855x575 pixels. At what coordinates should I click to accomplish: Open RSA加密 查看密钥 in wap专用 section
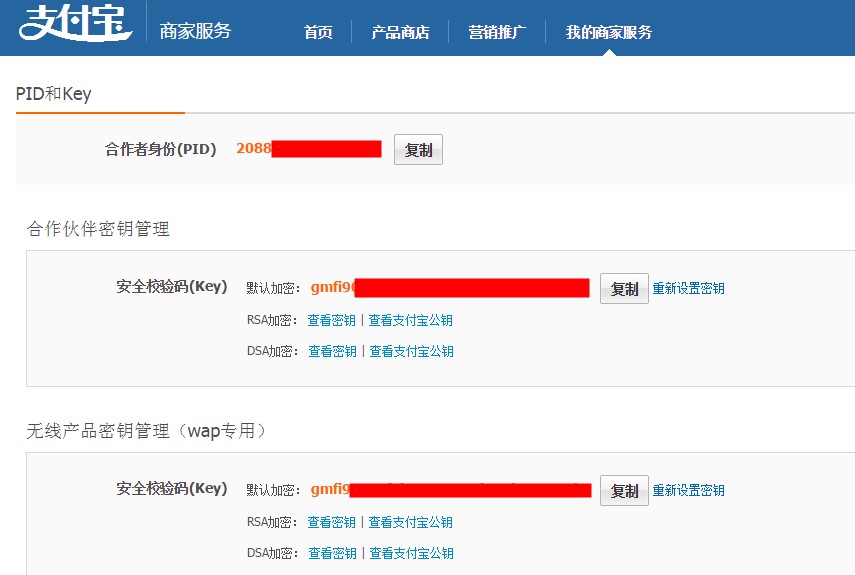coord(332,522)
